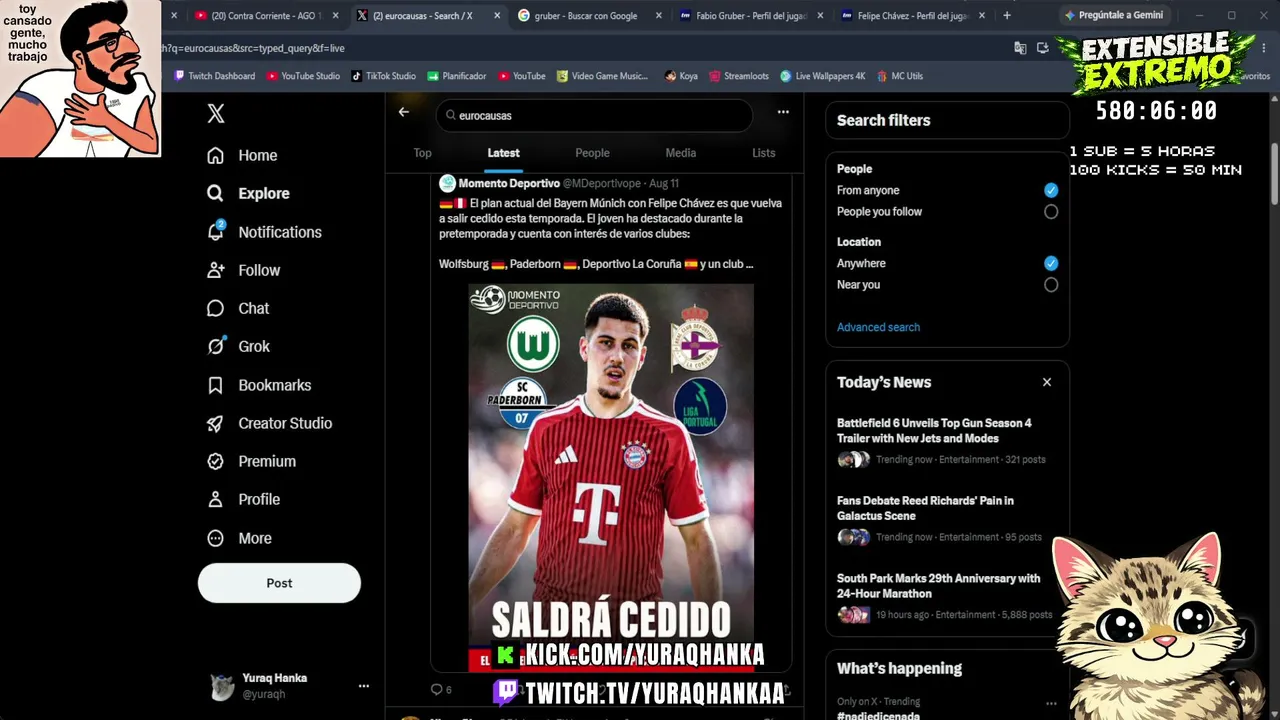Click the Yuraq Hanka account avatar

(x=222, y=686)
